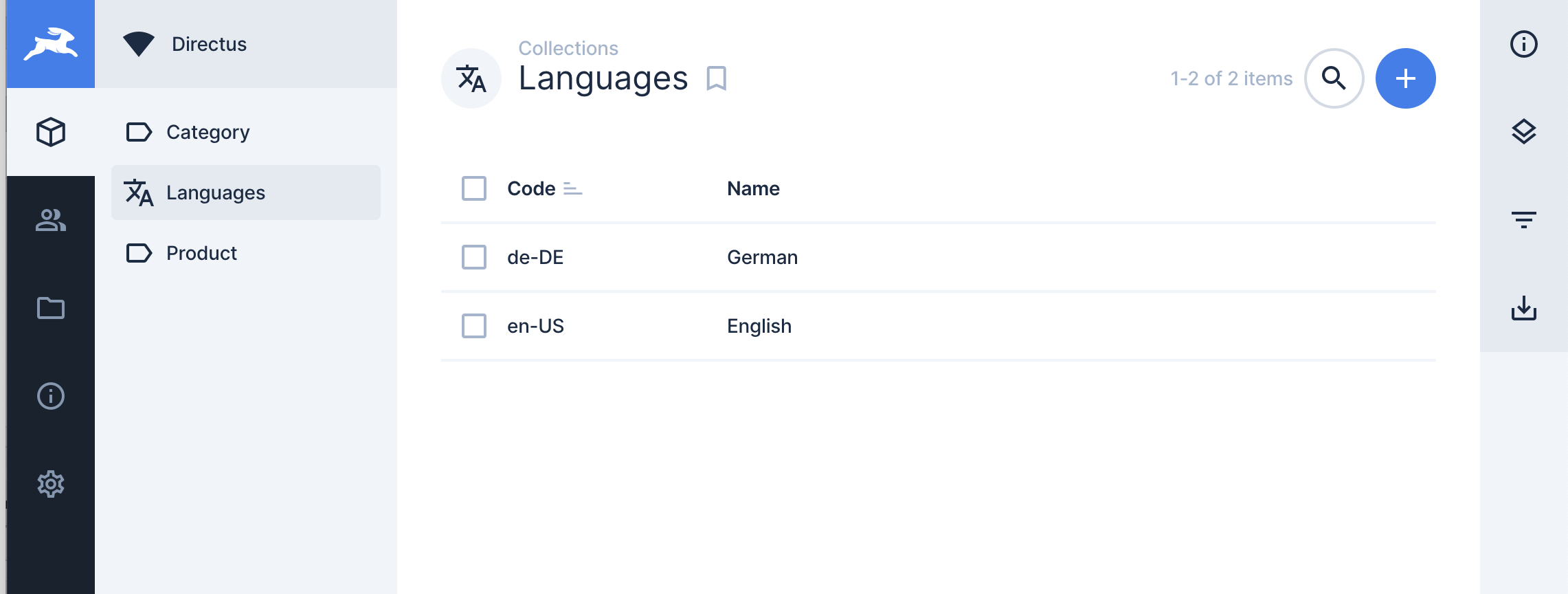
Task: Open the sidebar information panel icon
Action: click(1524, 44)
